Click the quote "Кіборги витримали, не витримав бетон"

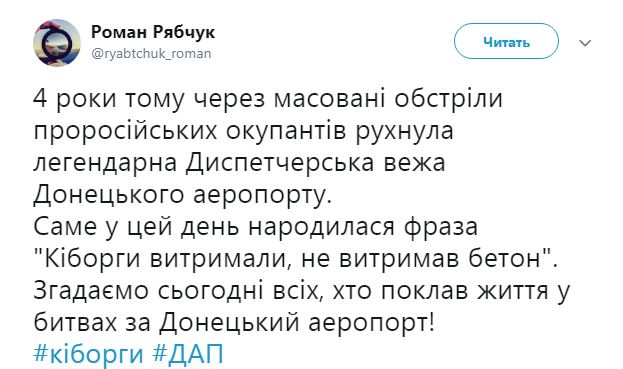point(296,258)
